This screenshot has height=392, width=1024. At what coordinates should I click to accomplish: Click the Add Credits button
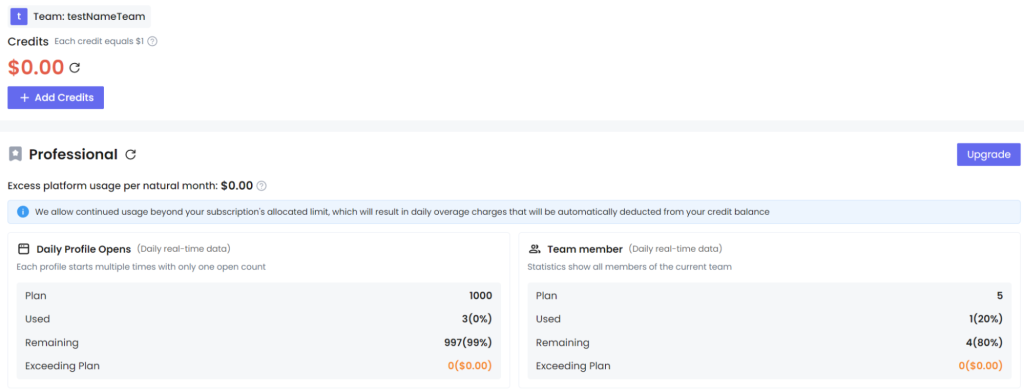[56, 97]
